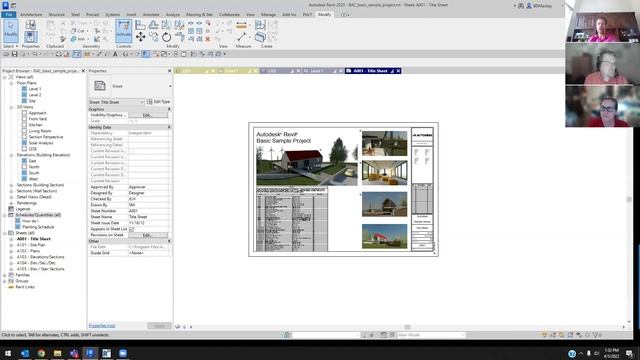Select the Planting Schedule item

coord(38,227)
